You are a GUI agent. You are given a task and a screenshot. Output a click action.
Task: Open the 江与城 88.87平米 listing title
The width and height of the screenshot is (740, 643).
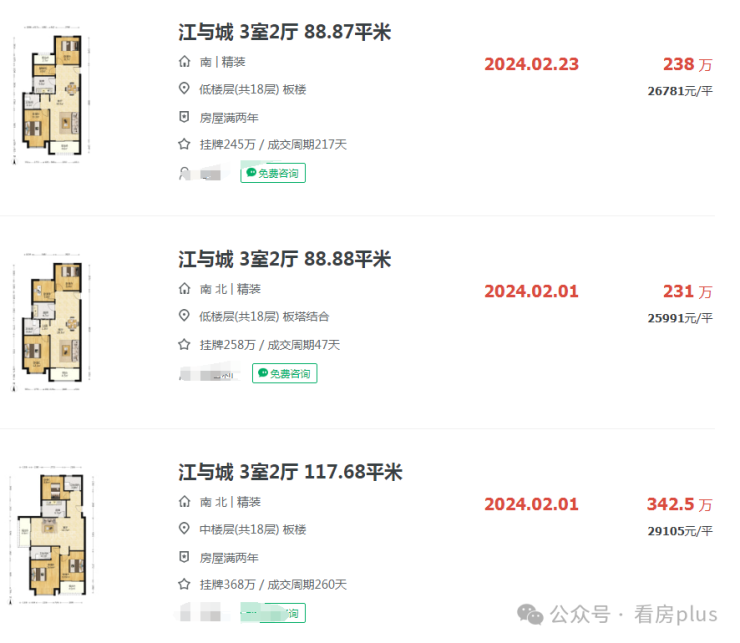point(284,33)
